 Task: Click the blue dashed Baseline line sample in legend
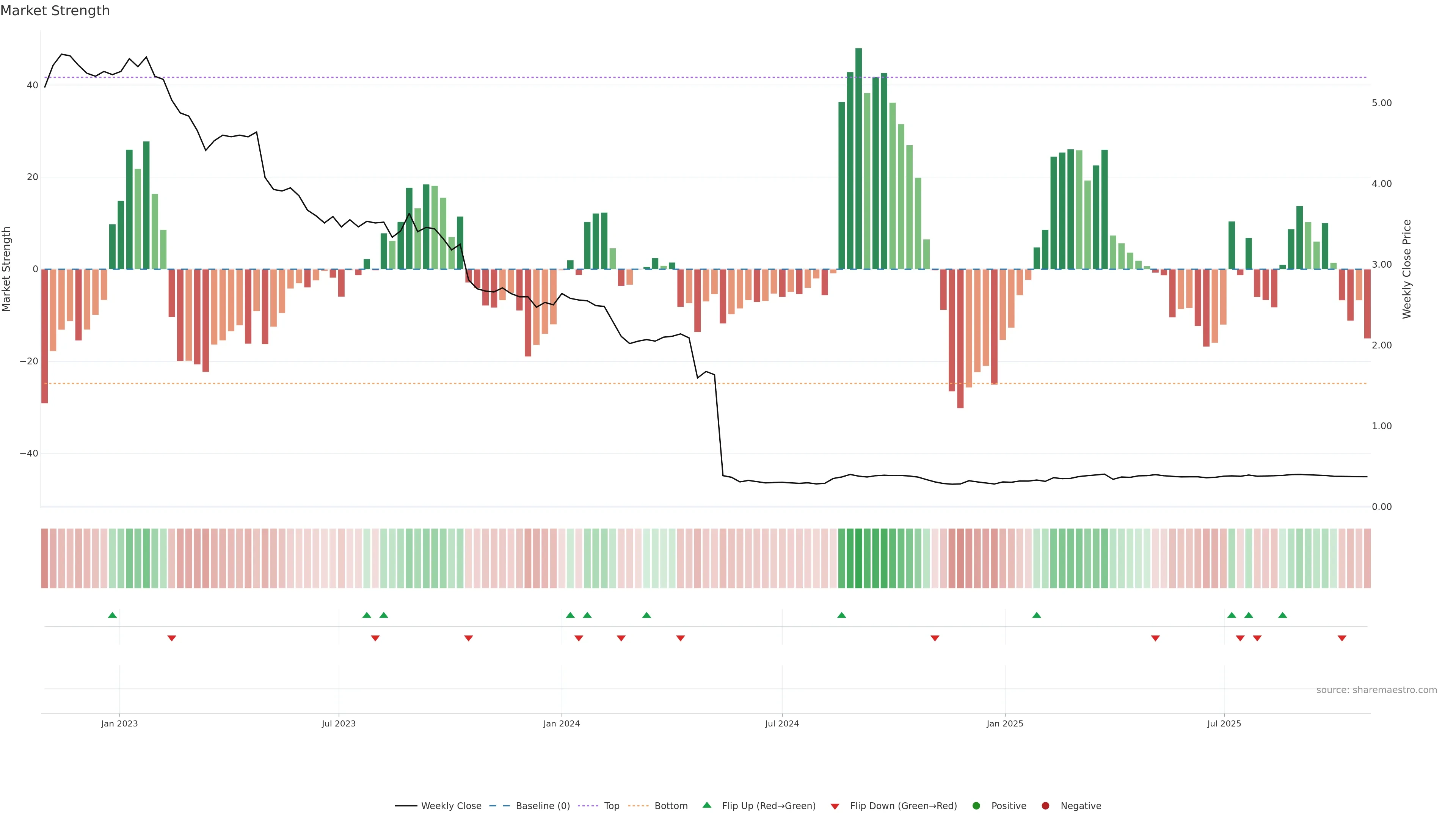pos(500,806)
